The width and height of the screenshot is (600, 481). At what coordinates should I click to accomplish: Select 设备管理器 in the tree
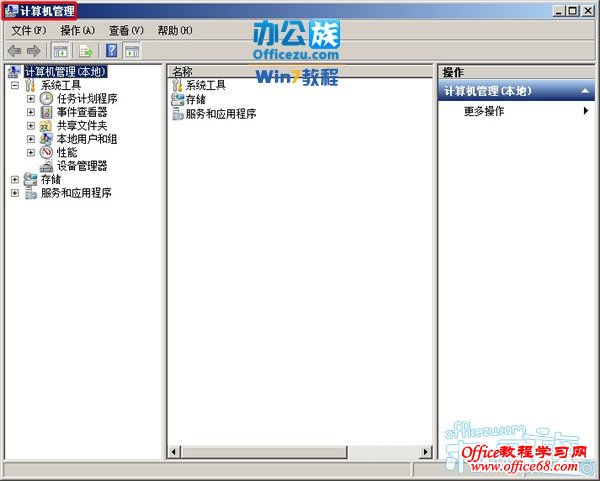pyautogui.click(x=82, y=166)
